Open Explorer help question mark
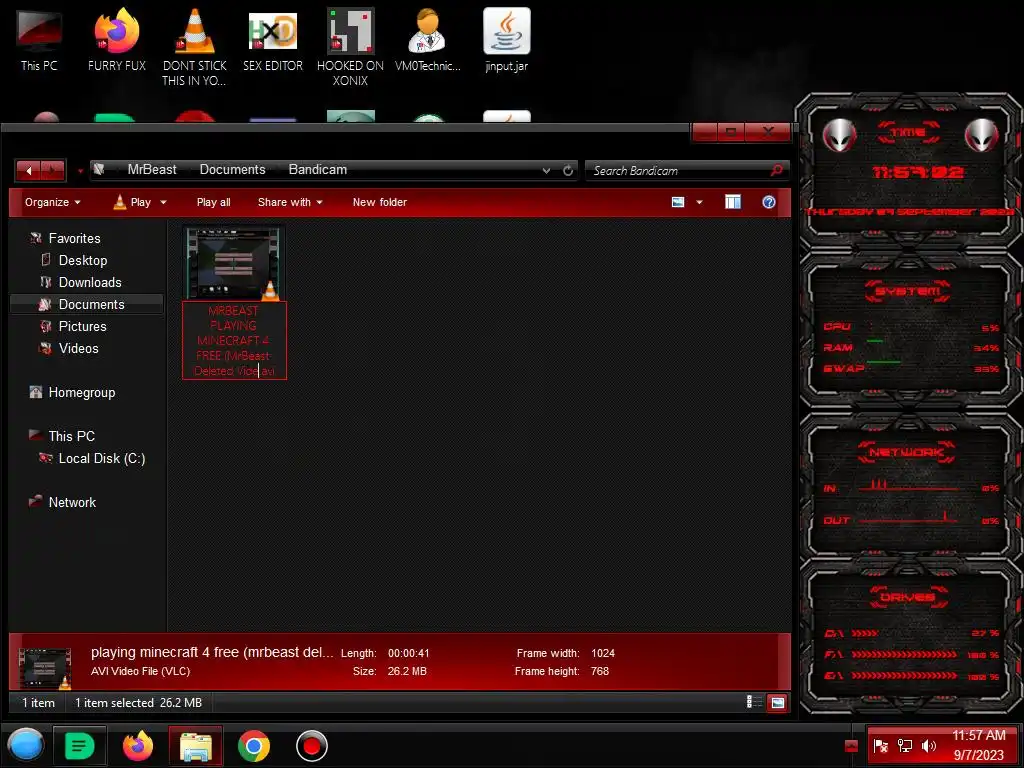 [x=769, y=202]
